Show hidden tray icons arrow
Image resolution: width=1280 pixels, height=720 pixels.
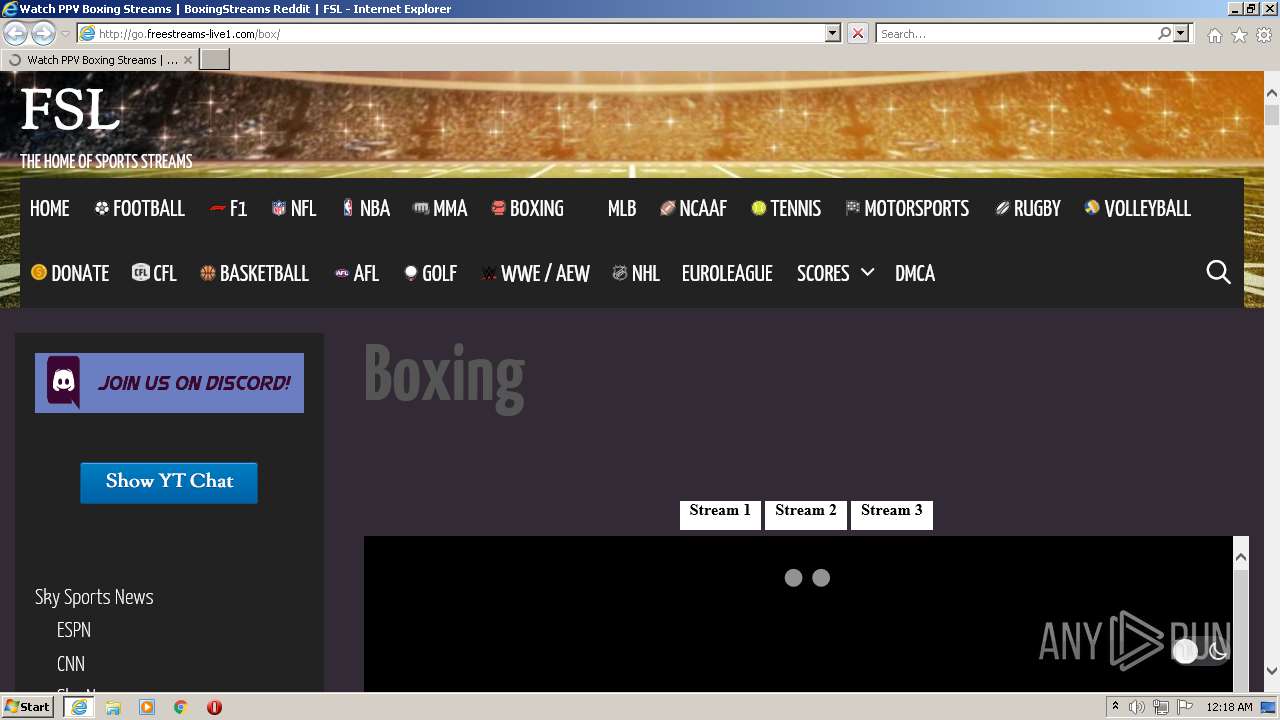pyautogui.click(x=1115, y=707)
